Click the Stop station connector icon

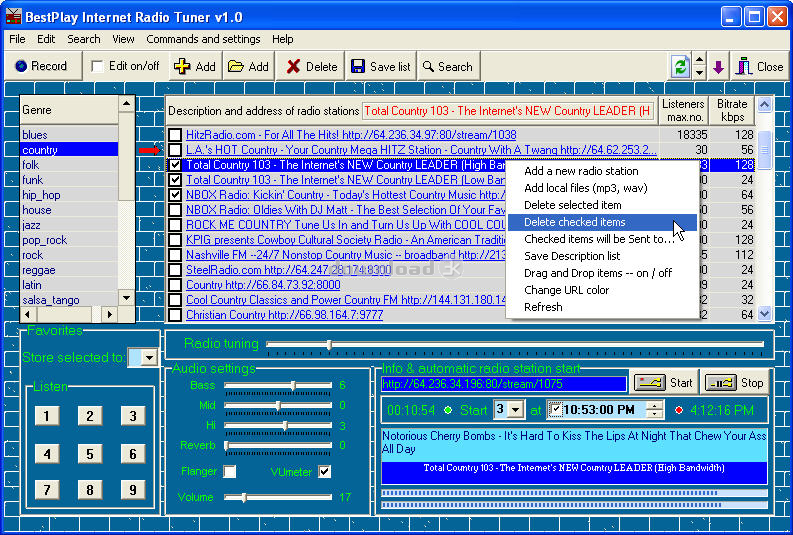(721, 383)
